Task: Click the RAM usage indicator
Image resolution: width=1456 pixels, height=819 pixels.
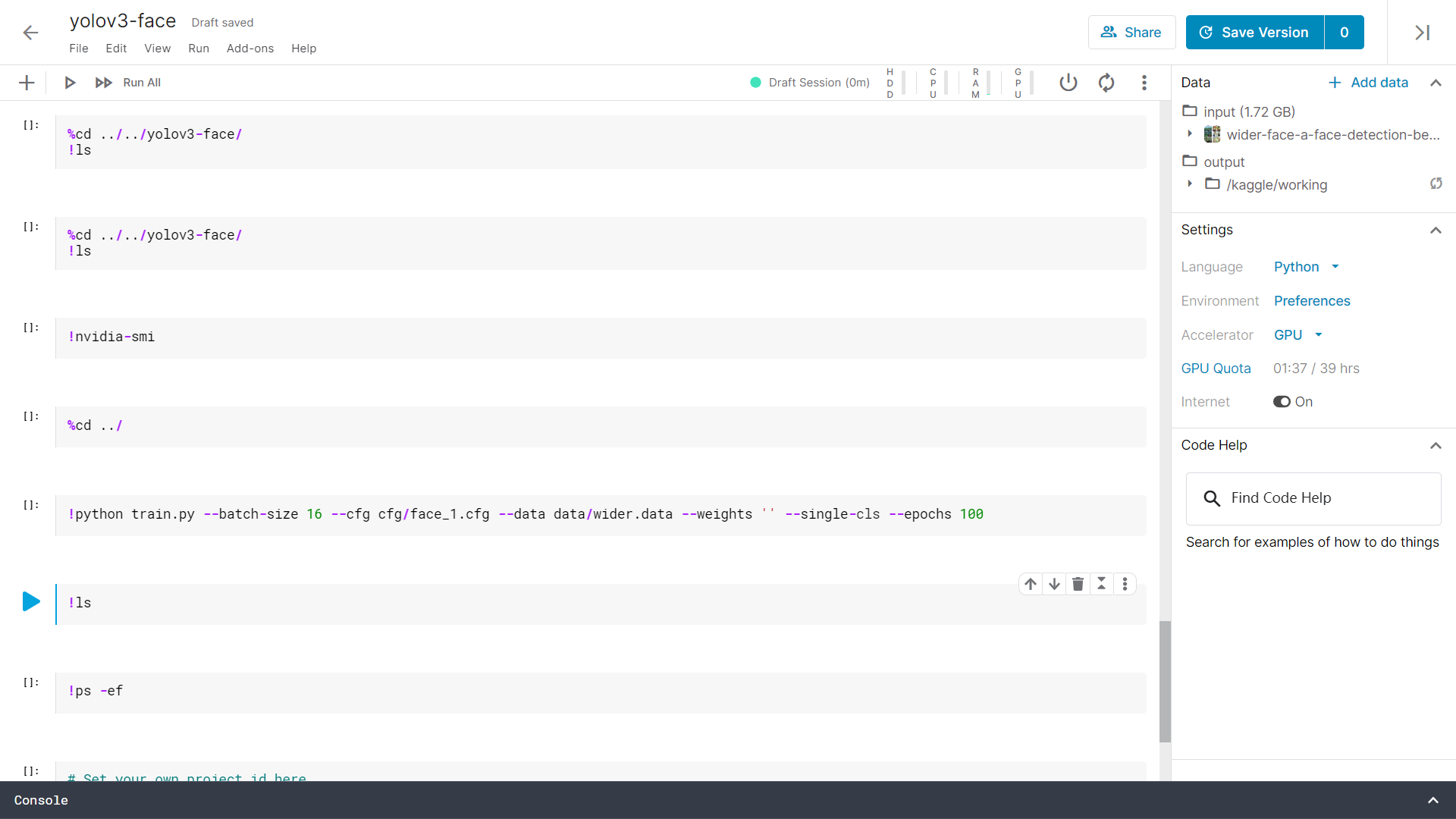Action: 981,83
